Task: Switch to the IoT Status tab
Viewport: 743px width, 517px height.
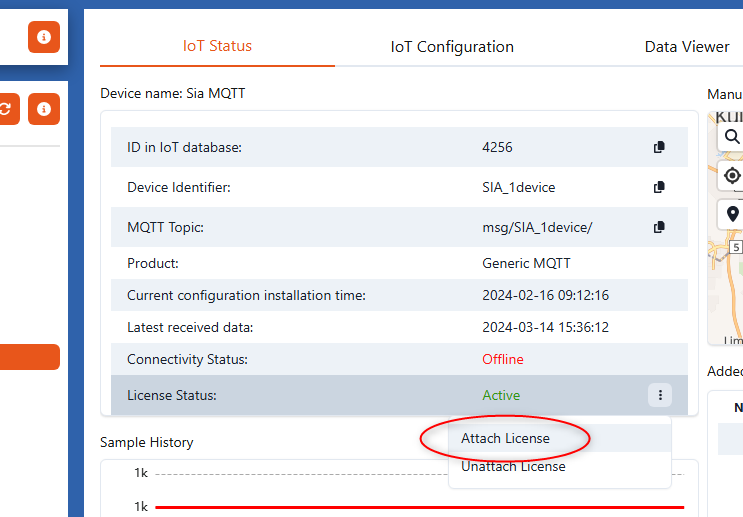Action: coord(217,46)
